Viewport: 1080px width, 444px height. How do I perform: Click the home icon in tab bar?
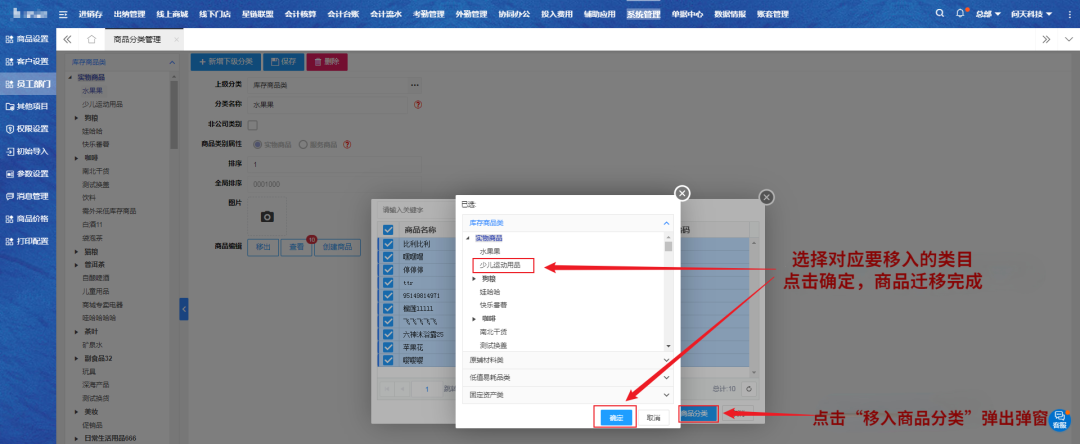pos(92,39)
